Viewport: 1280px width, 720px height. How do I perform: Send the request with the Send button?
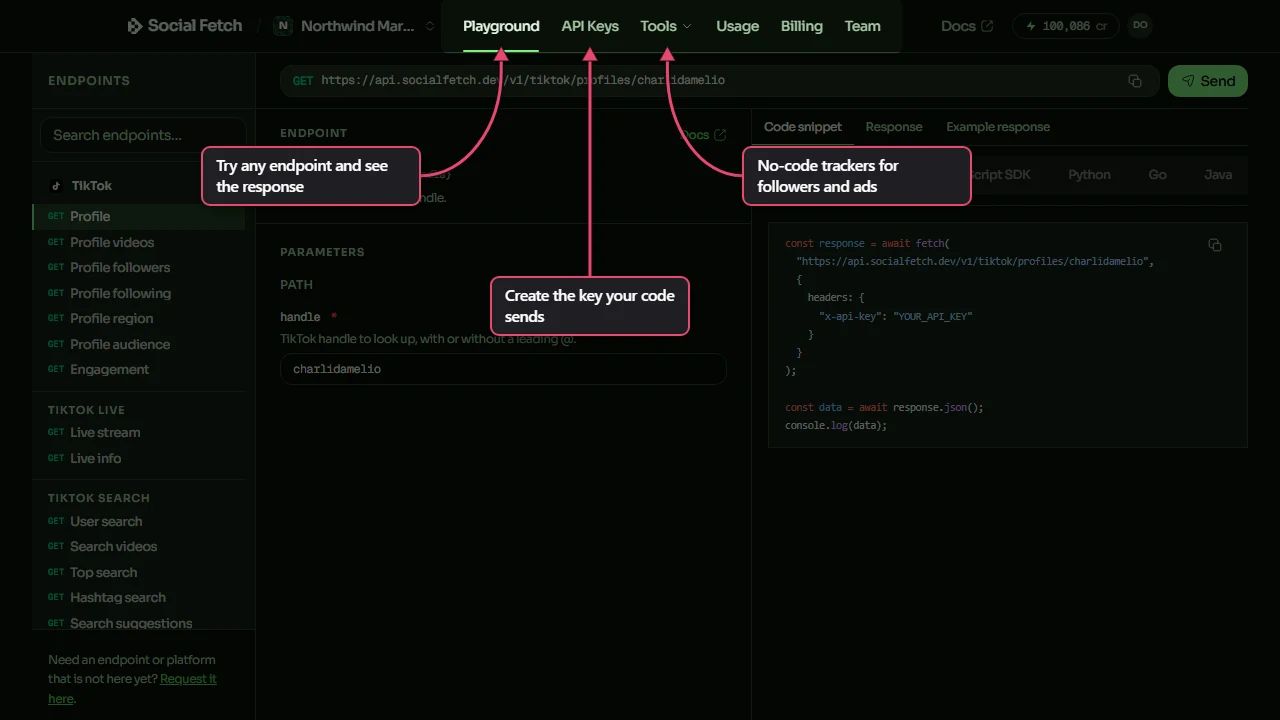point(1208,81)
